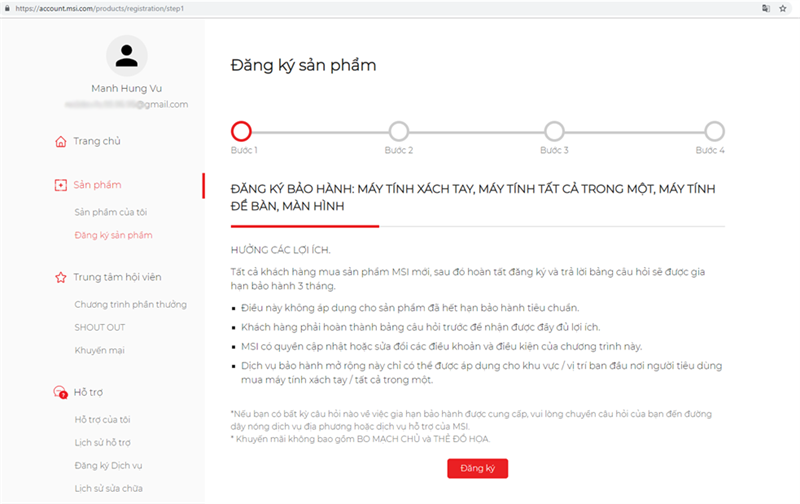Select the Bước 3 step circle
800x504 pixels.
click(x=554, y=131)
